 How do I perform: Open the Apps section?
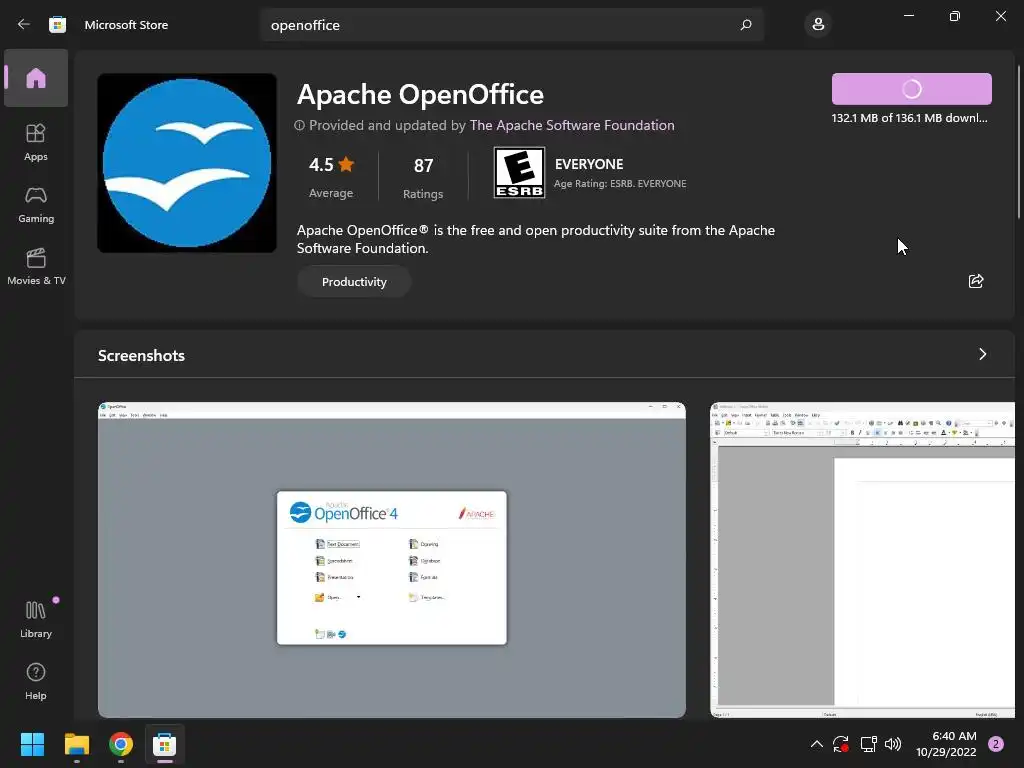(x=36, y=142)
